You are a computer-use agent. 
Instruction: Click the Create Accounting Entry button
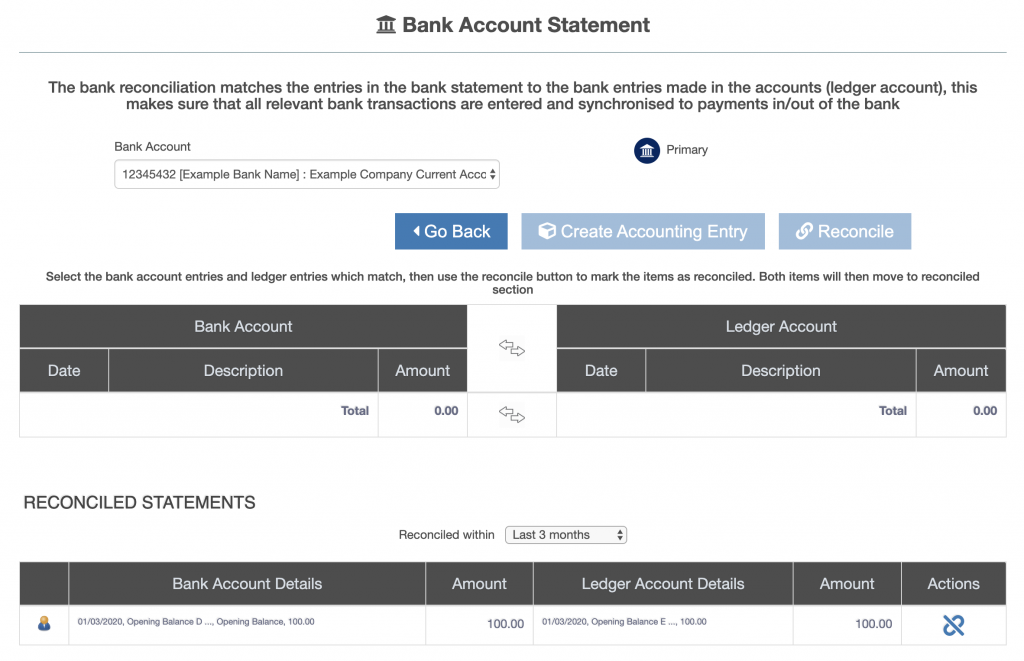pyautogui.click(x=643, y=231)
